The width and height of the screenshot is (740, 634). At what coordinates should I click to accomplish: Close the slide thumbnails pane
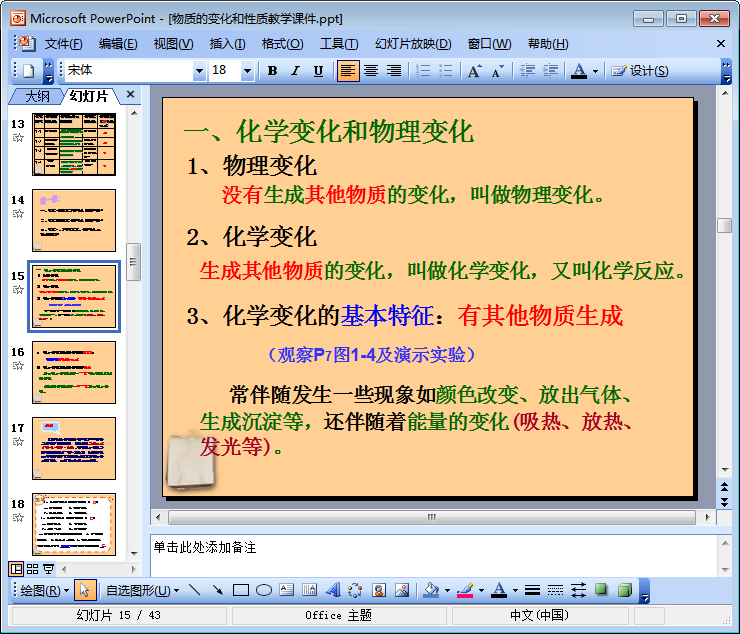[131, 94]
